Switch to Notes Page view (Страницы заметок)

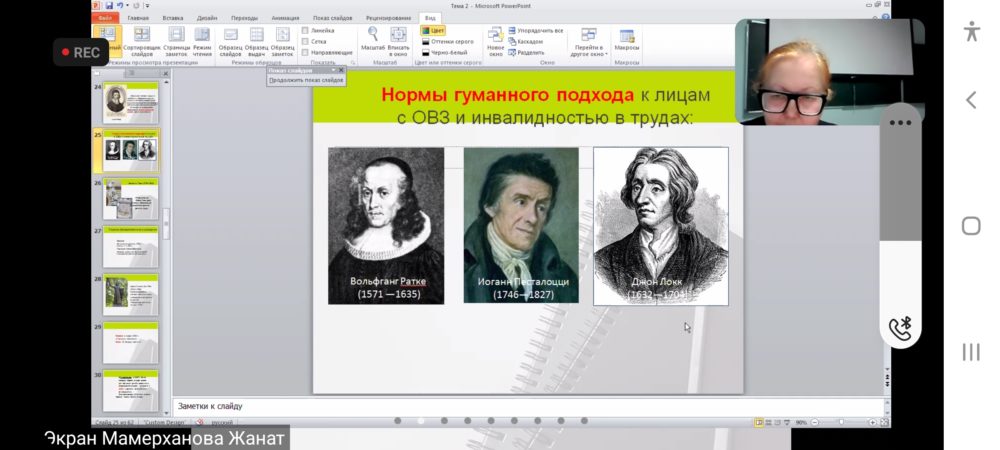[x=176, y=41]
